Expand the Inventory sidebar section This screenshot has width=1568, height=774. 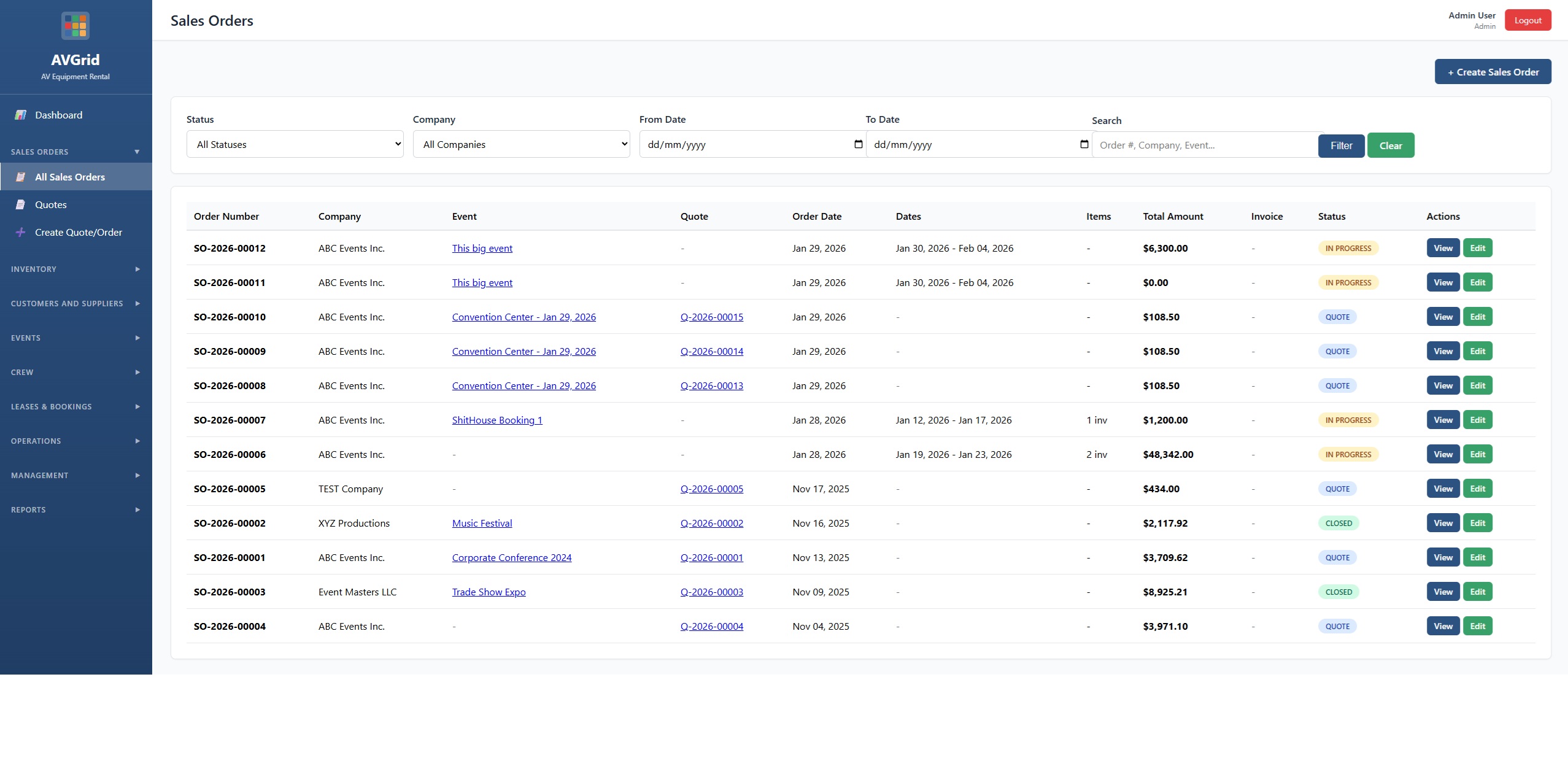(34, 269)
